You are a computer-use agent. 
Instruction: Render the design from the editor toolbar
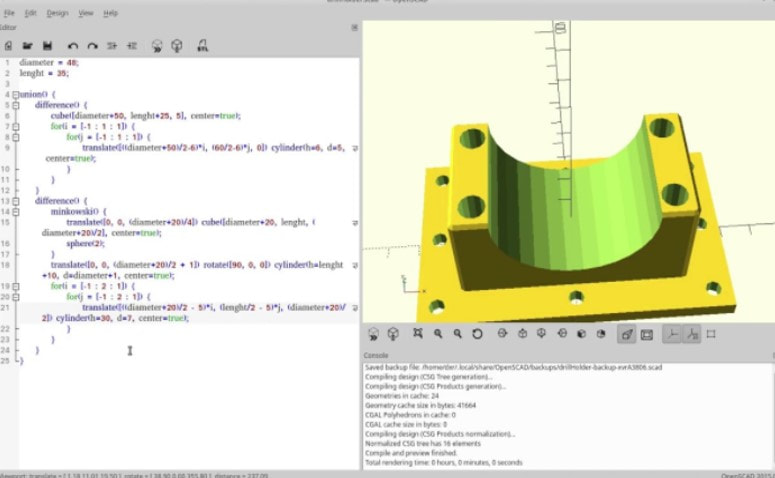[x=176, y=45]
